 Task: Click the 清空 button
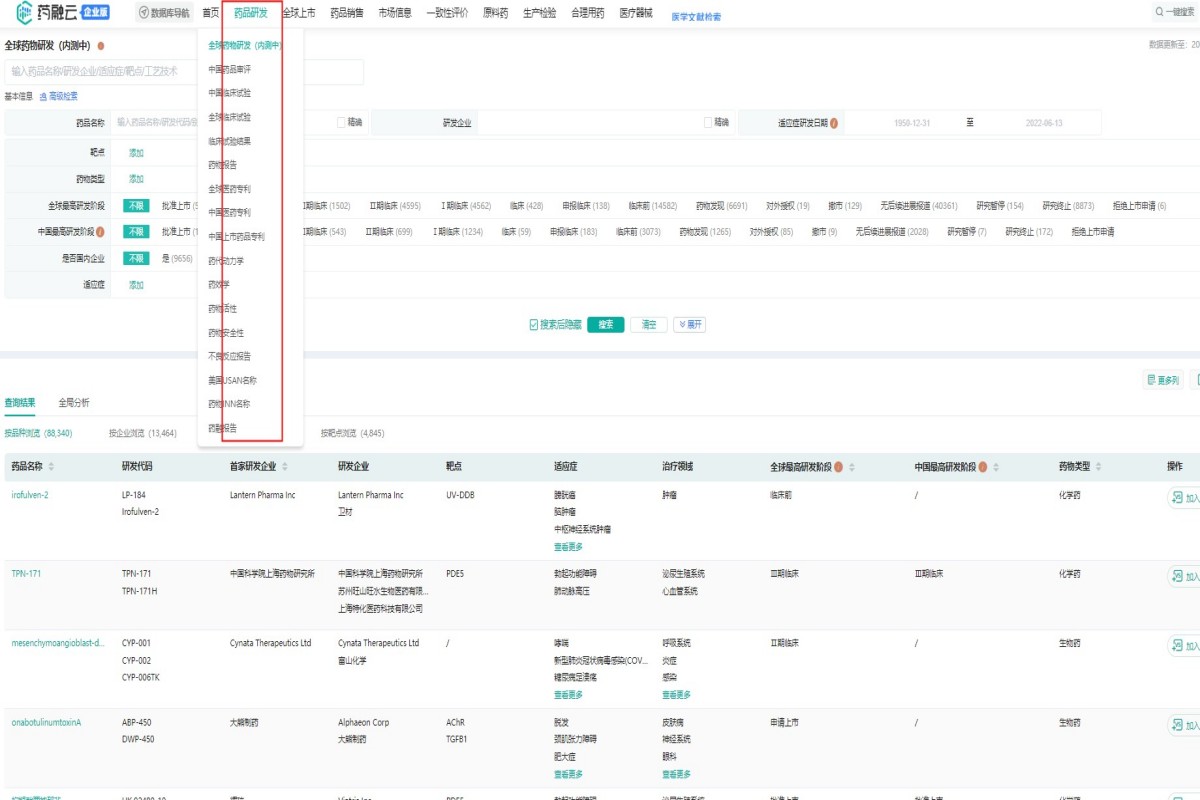[x=648, y=324]
